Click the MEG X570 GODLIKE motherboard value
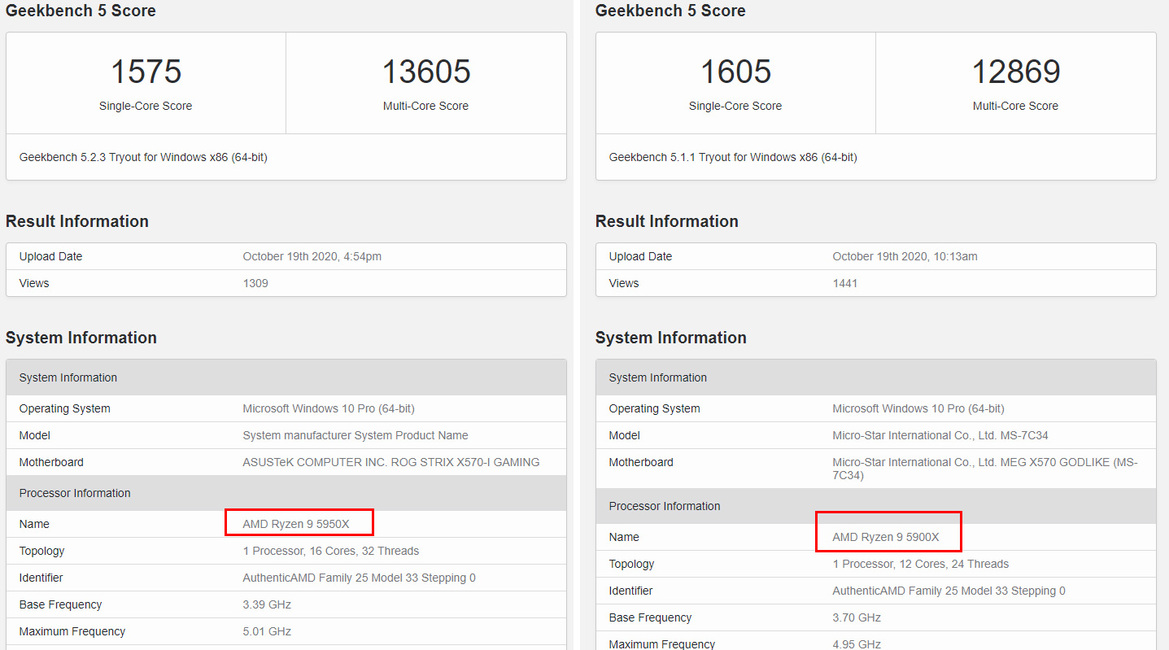Image resolution: width=1169 pixels, height=650 pixels. point(985,469)
